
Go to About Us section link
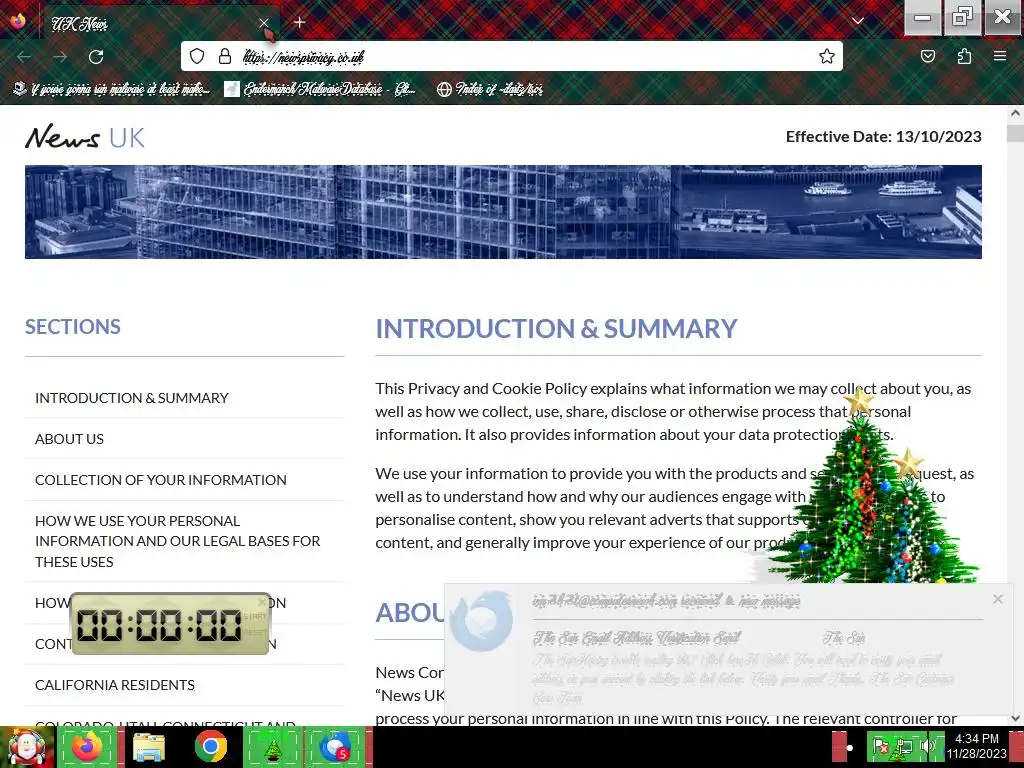coord(69,439)
